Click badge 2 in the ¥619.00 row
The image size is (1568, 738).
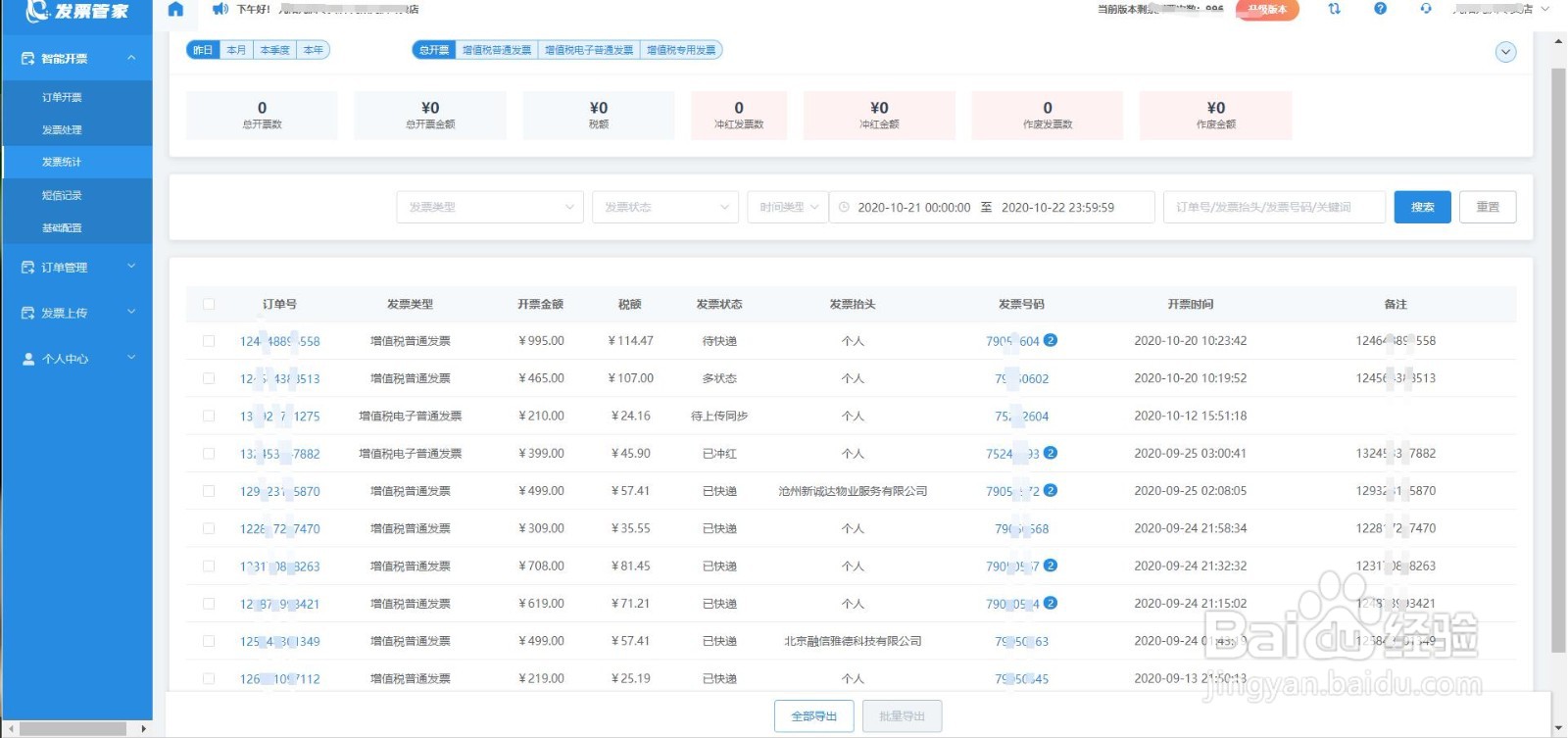pyautogui.click(x=1051, y=603)
